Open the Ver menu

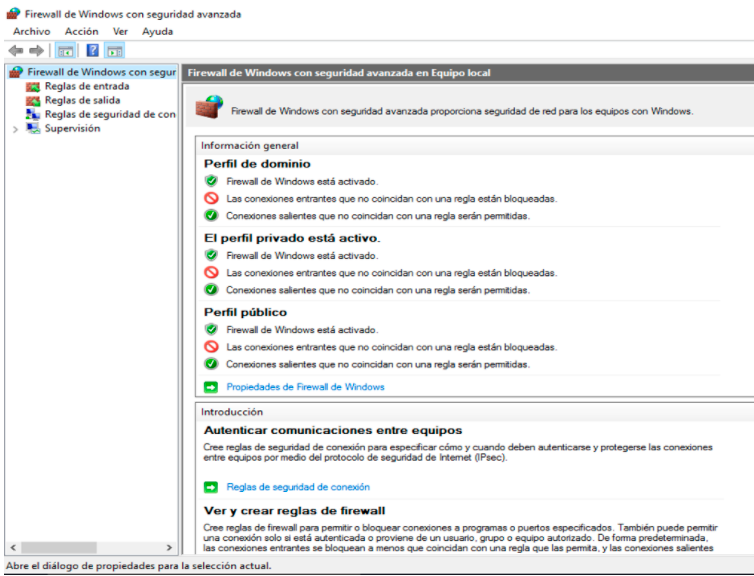pyautogui.click(x=120, y=31)
